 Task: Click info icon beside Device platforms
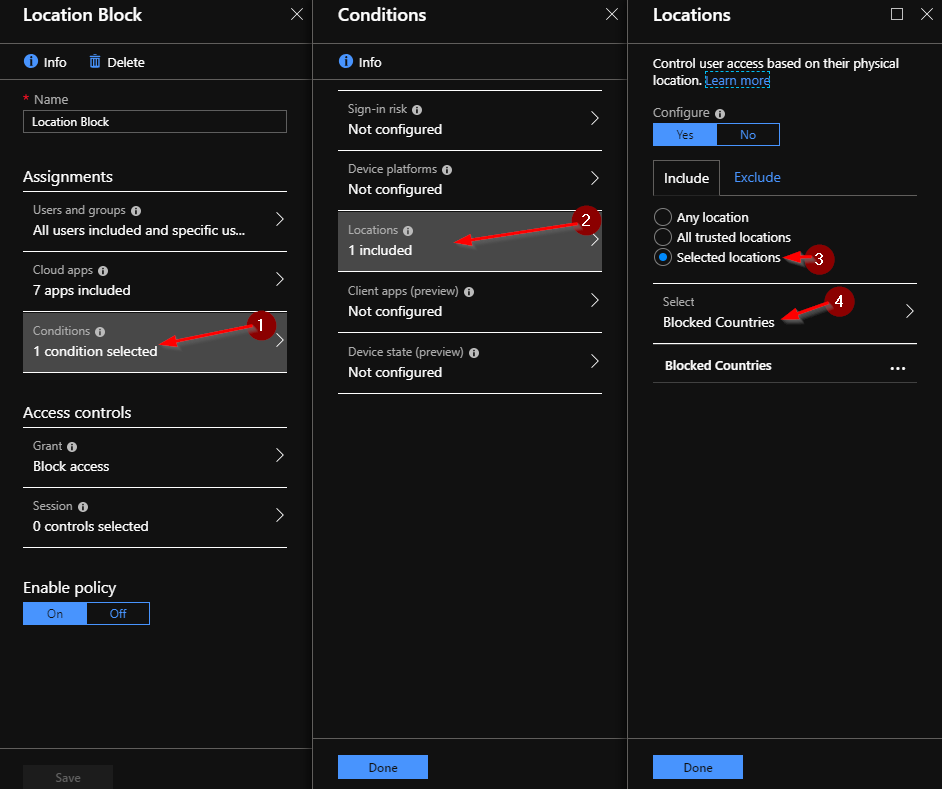pyautogui.click(x=447, y=170)
